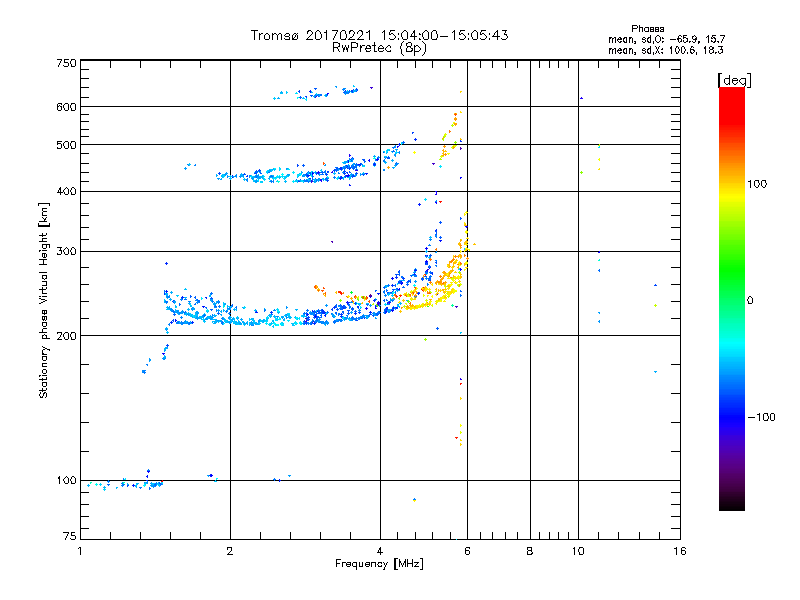This screenshot has width=800, height=600.
Task: Click the E-layer trace near 100 km
Action: pyautogui.click(x=125, y=484)
